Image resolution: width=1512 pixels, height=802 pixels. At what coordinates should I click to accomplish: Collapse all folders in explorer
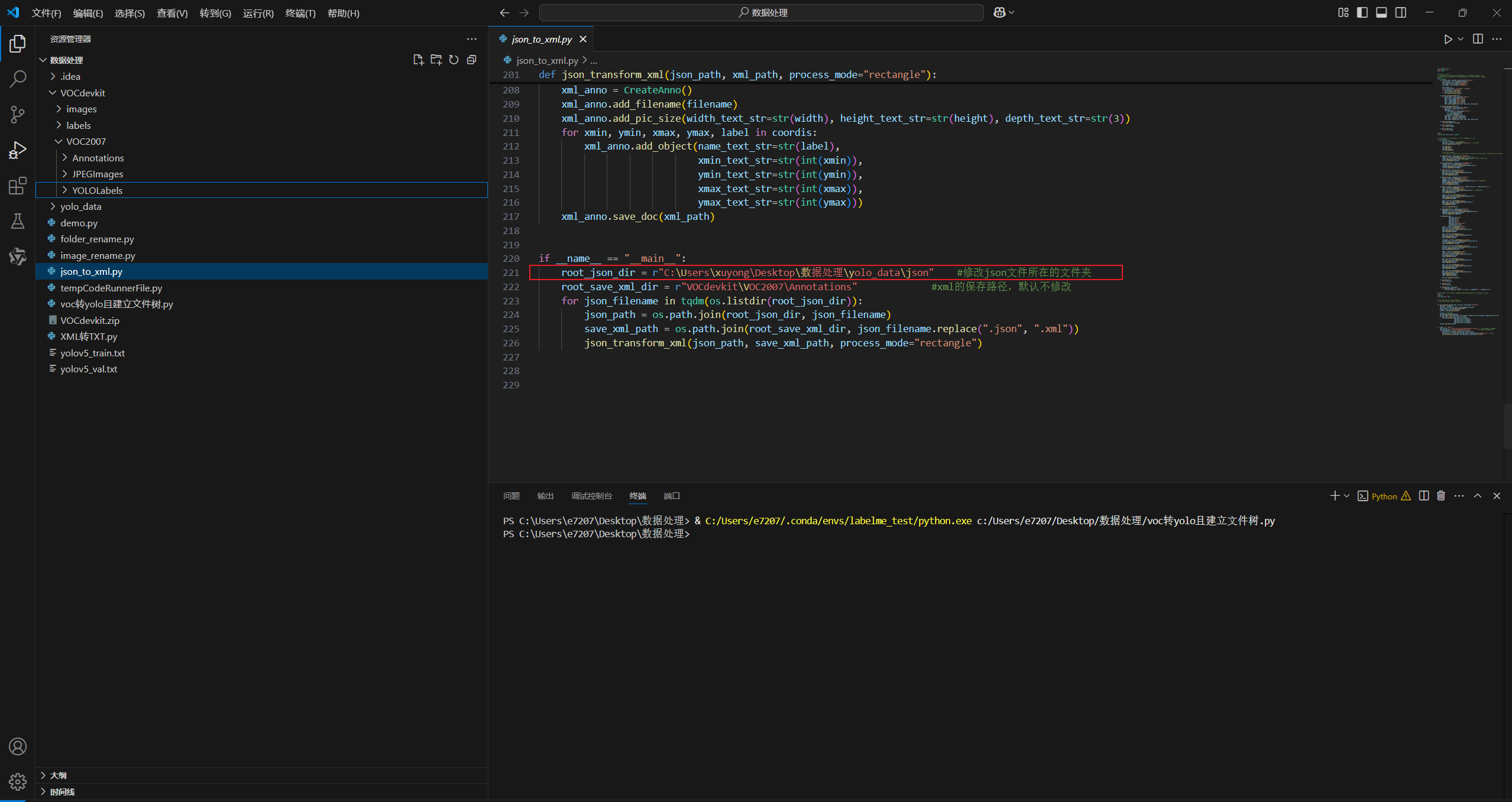click(471, 60)
